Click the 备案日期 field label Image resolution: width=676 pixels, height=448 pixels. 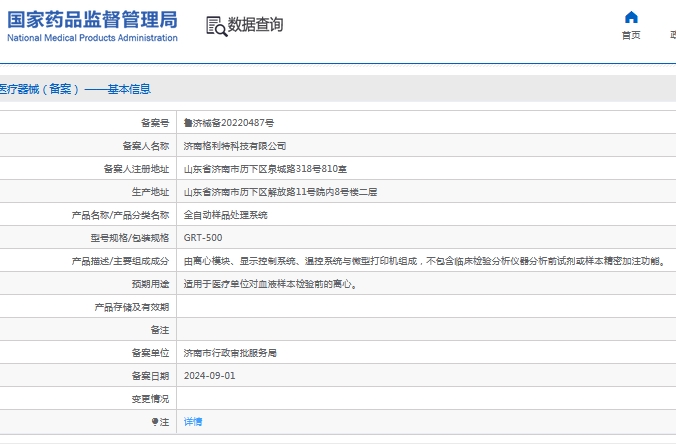pyautogui.click(x=150, y=376)
